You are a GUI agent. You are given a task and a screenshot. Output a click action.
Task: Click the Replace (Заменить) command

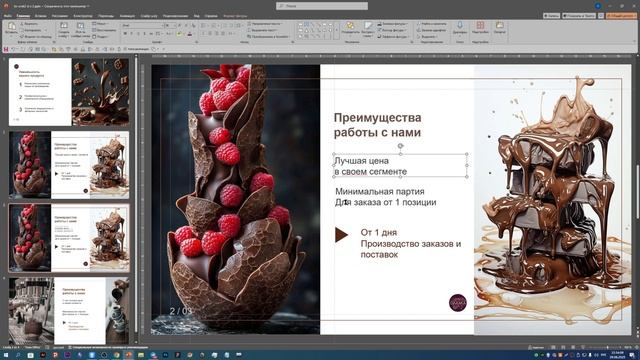tap(432, 30)
